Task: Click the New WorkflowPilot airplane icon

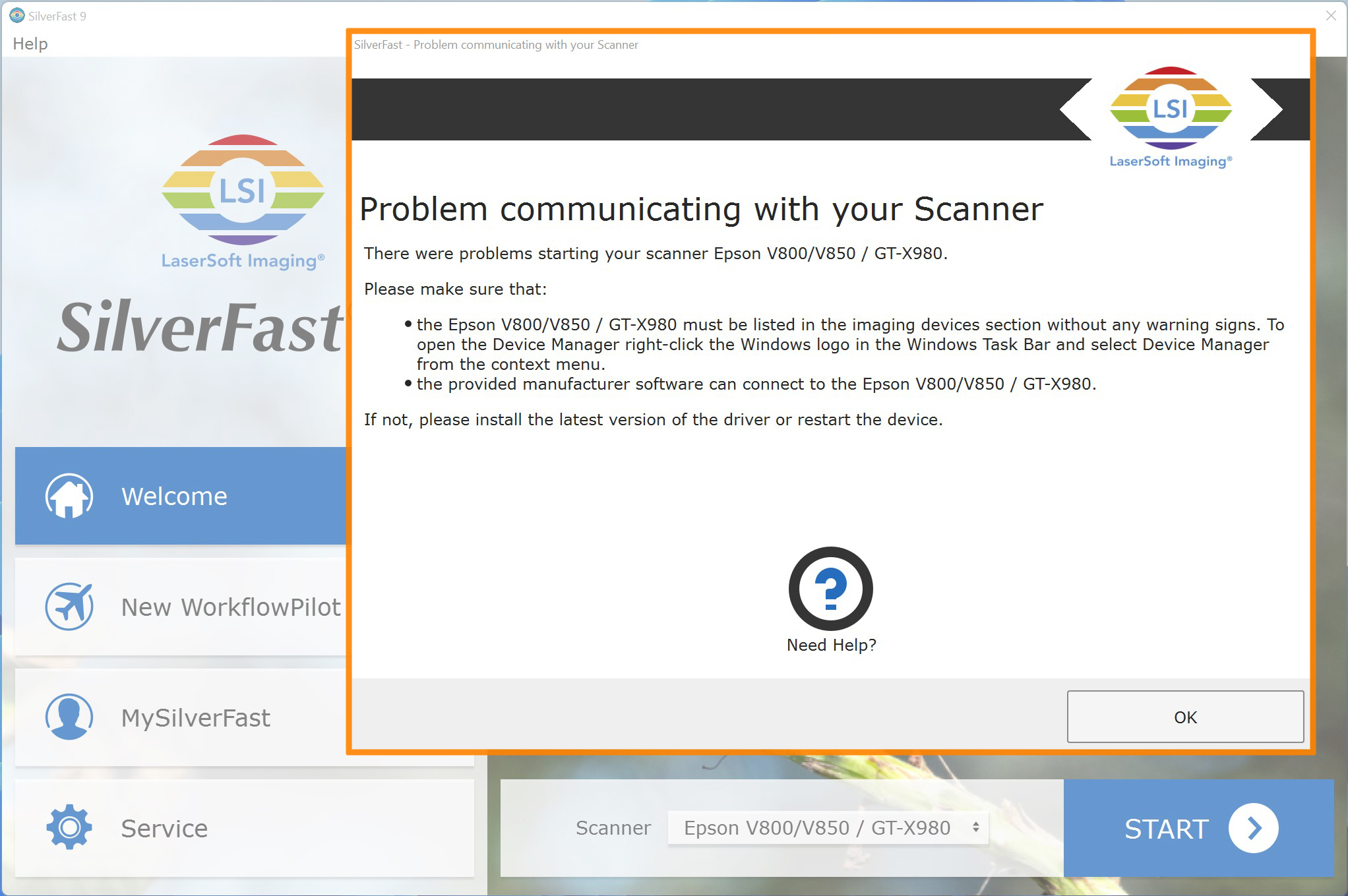Action: [x=69, y=607]
